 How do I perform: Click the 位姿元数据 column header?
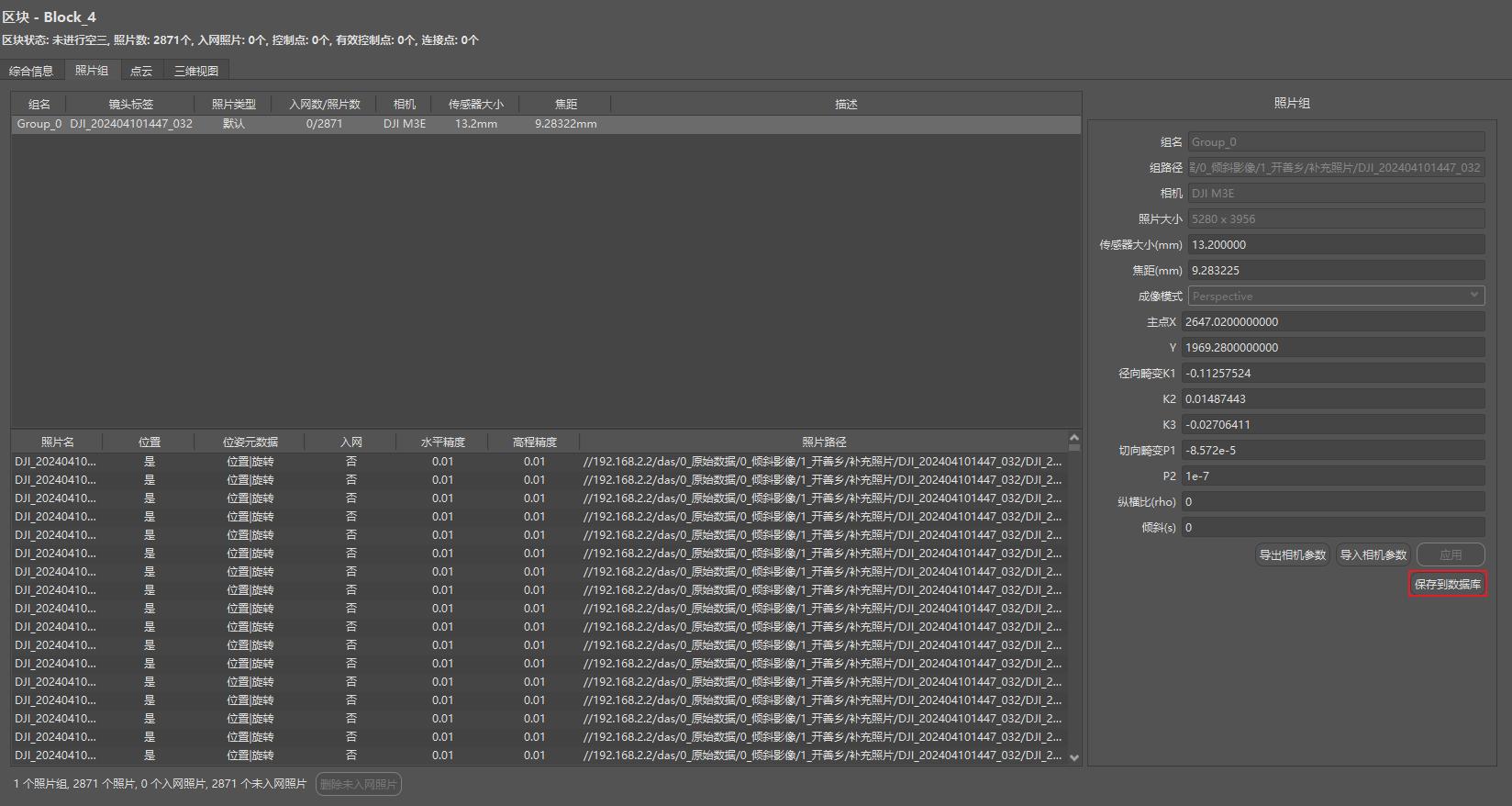pyautogui.click(x=250, y=442)
